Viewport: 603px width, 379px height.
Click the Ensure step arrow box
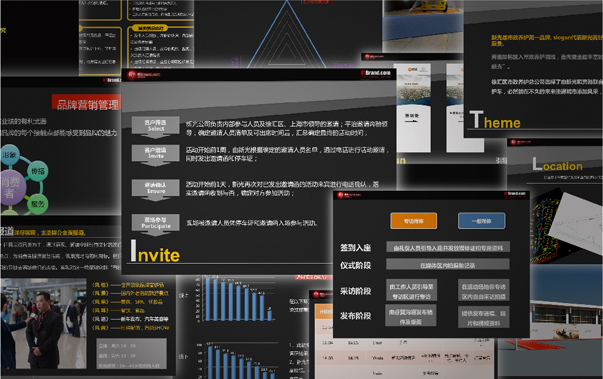click(x=155, y=189)
